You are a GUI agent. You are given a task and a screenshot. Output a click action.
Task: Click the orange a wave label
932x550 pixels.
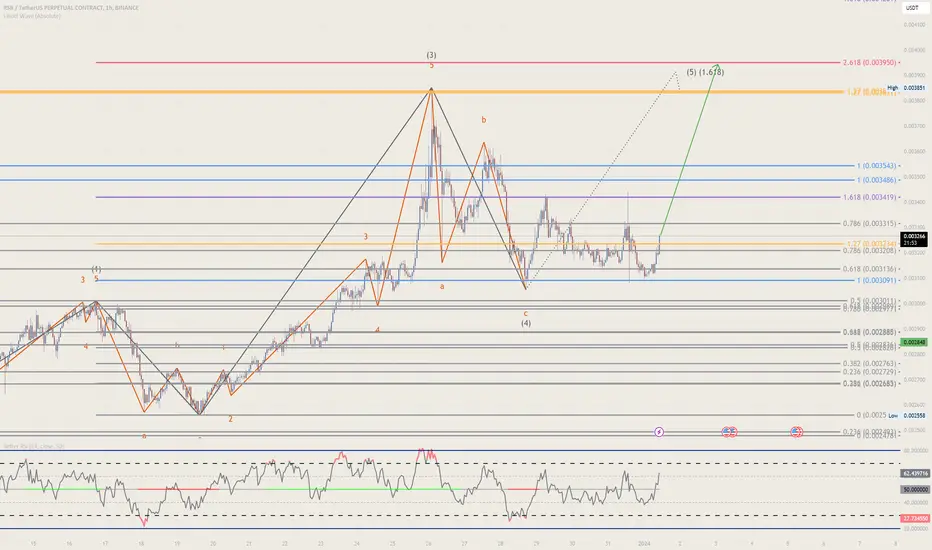(x=442, y=287)
